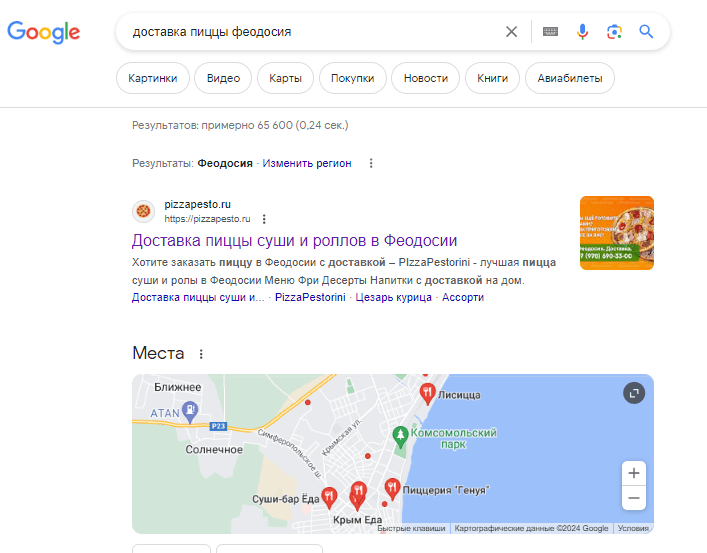Clear the search query with X icon
Screen dimensions: 707x553
[511, 32]
